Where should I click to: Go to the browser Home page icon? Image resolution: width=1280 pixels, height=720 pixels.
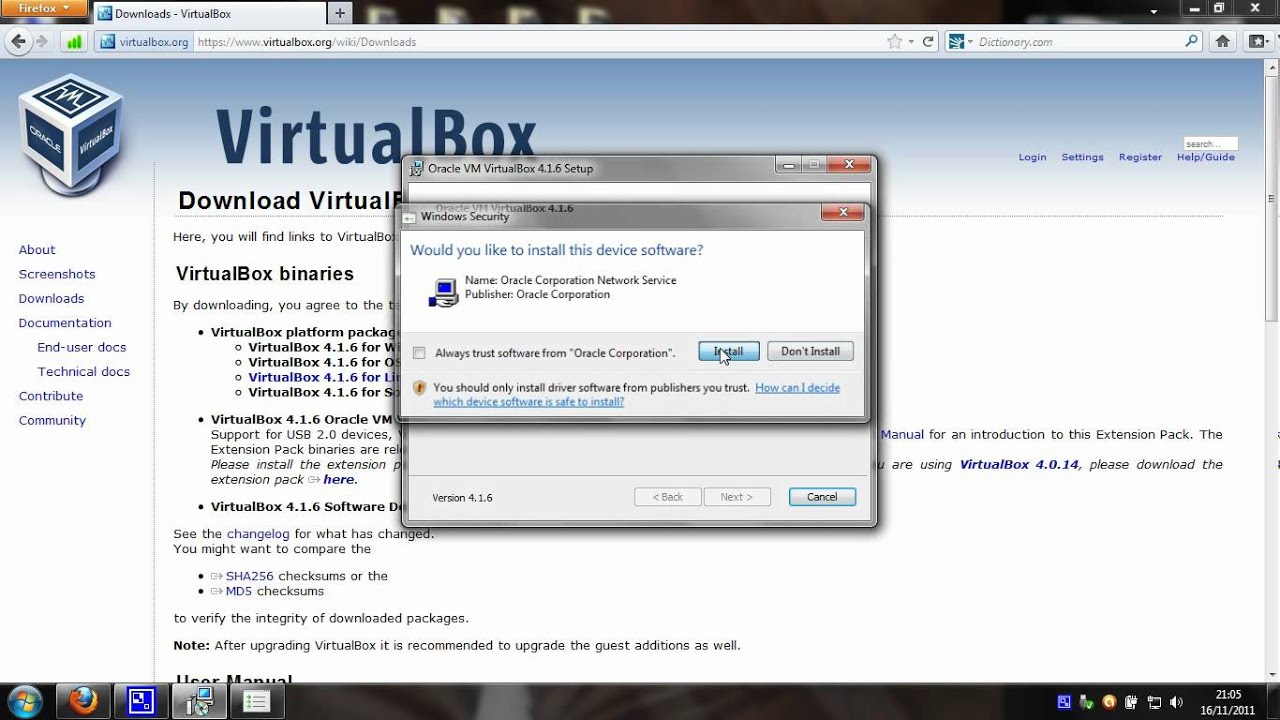(1222, 42)
